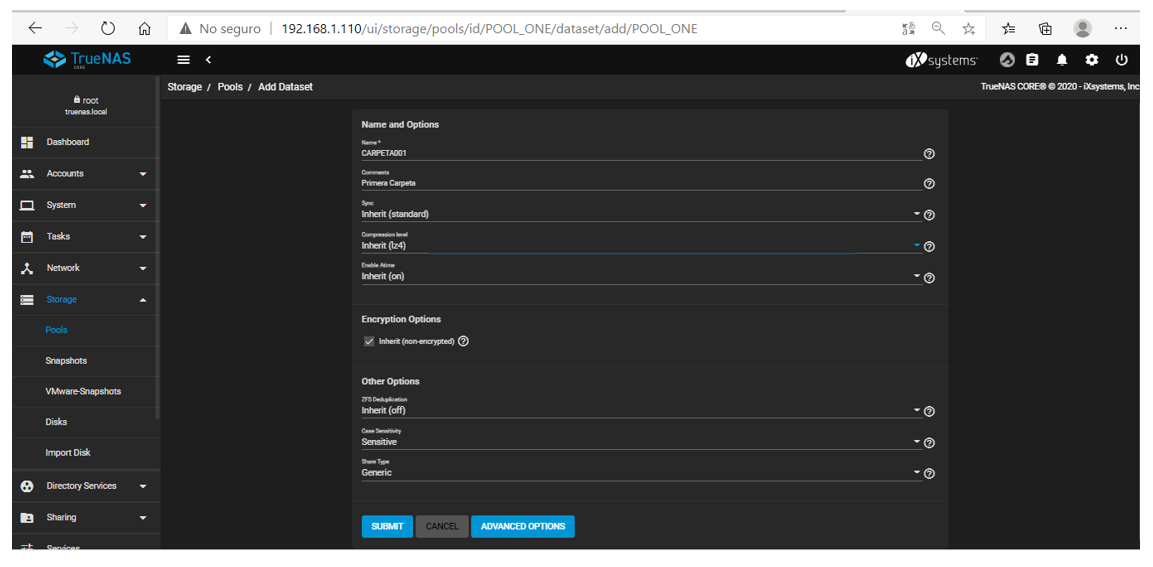
Task: Expand the Accounts sidebar menu
Action: [x=83, y=174]
